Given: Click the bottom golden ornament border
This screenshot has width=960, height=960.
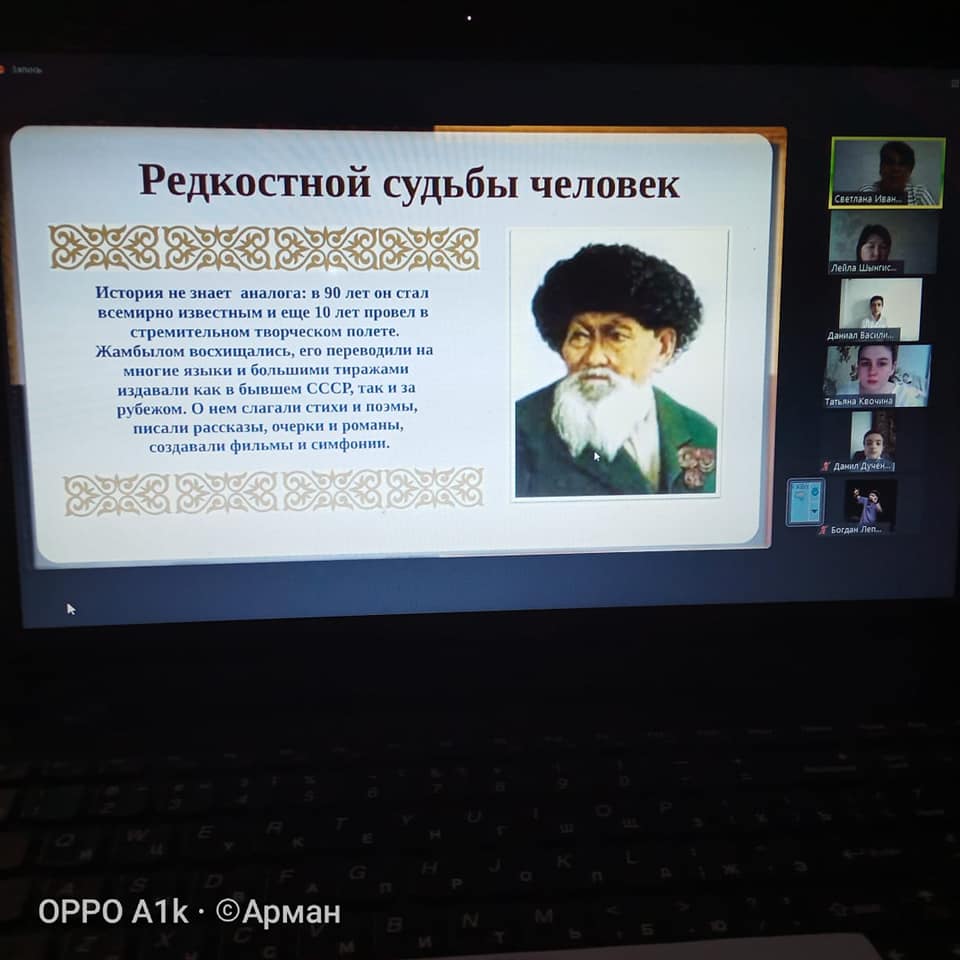Looking at the screenshot, I should point(273,491).
